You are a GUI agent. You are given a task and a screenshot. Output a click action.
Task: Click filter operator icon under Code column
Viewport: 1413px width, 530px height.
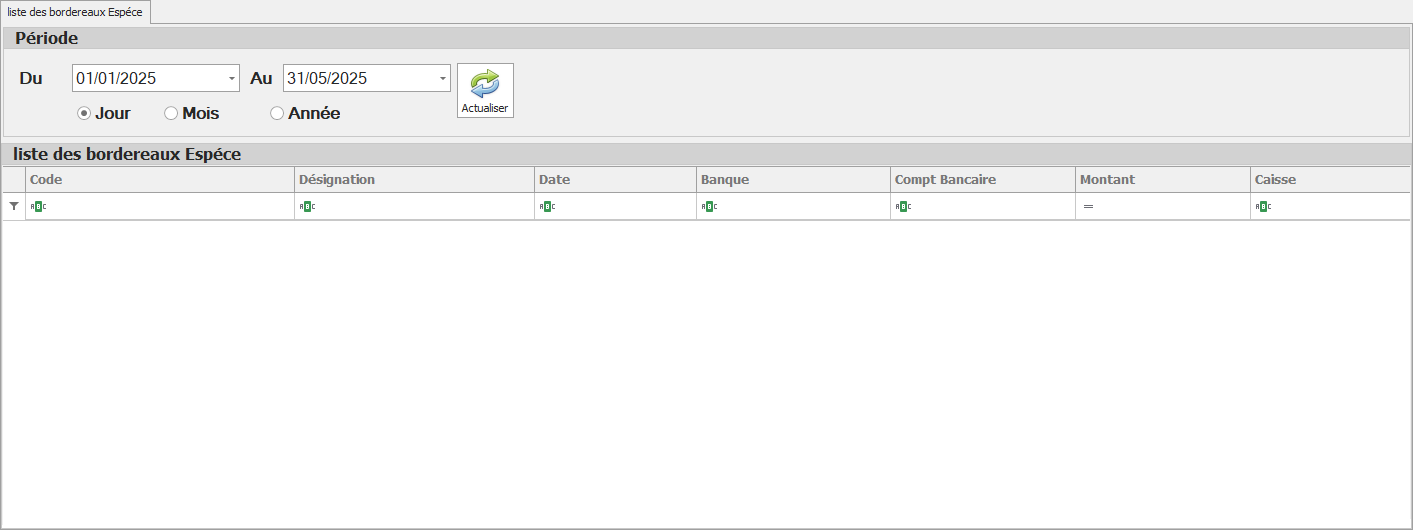pyautogui.click(x=39, y=207)
